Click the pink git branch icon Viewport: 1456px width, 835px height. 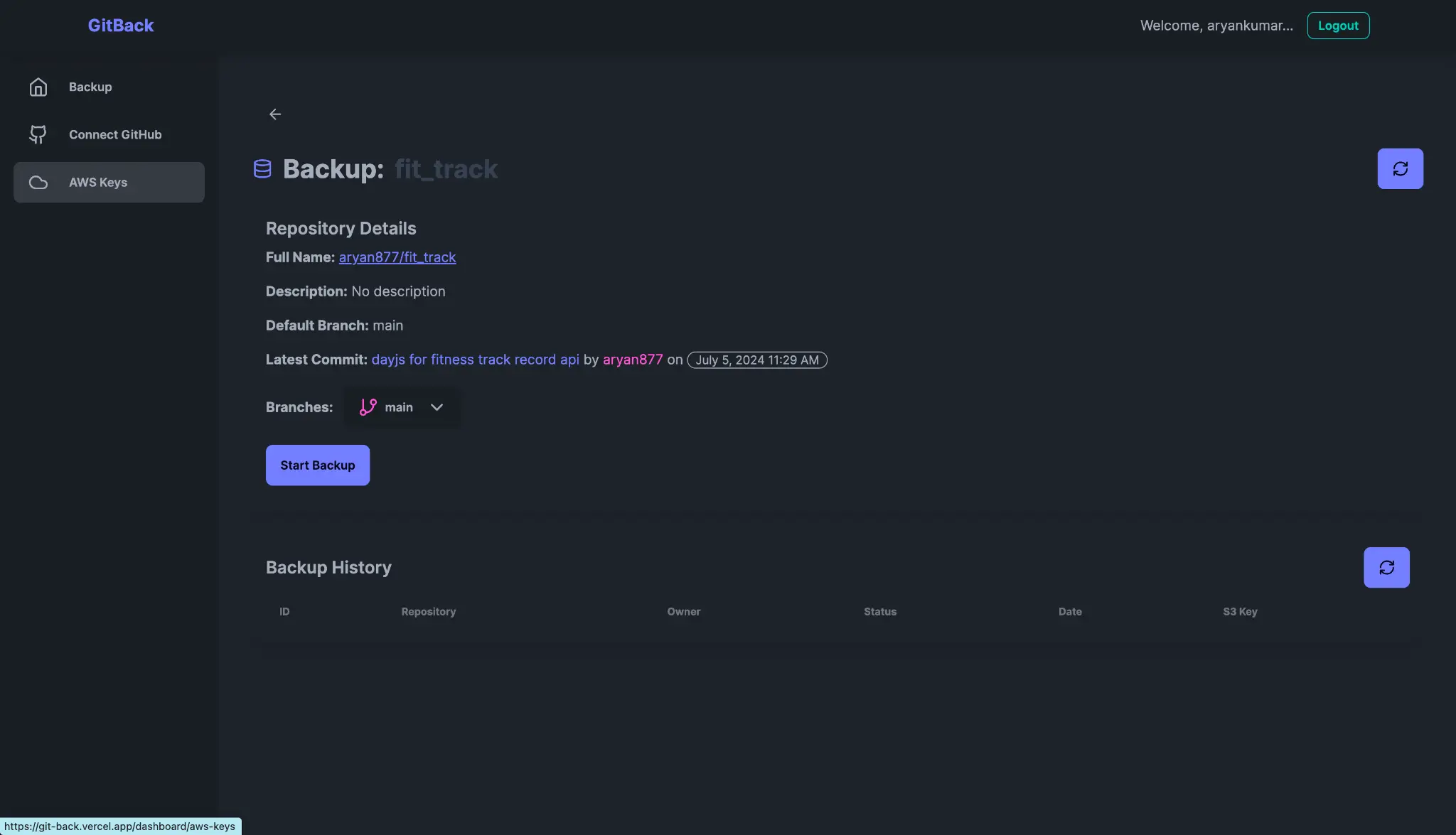368,406
